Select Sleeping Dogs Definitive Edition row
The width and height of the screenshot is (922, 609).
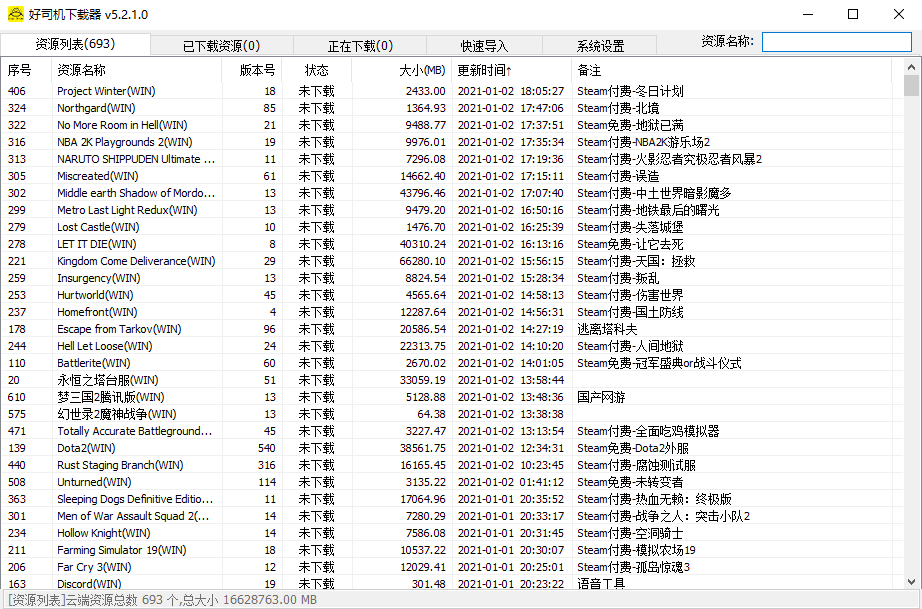(452, 500)
